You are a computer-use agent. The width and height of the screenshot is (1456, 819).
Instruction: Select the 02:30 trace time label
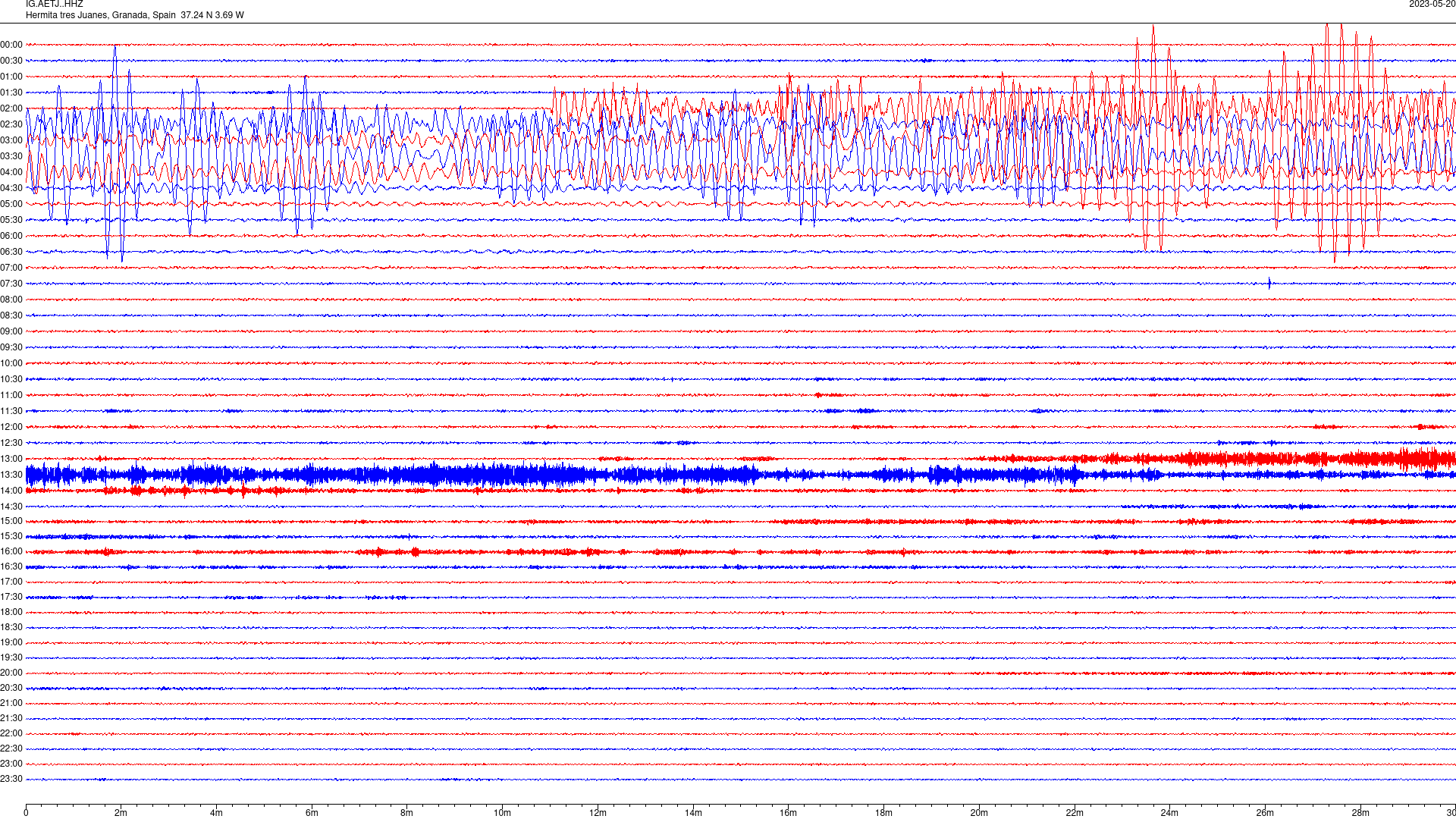point(11,124)
